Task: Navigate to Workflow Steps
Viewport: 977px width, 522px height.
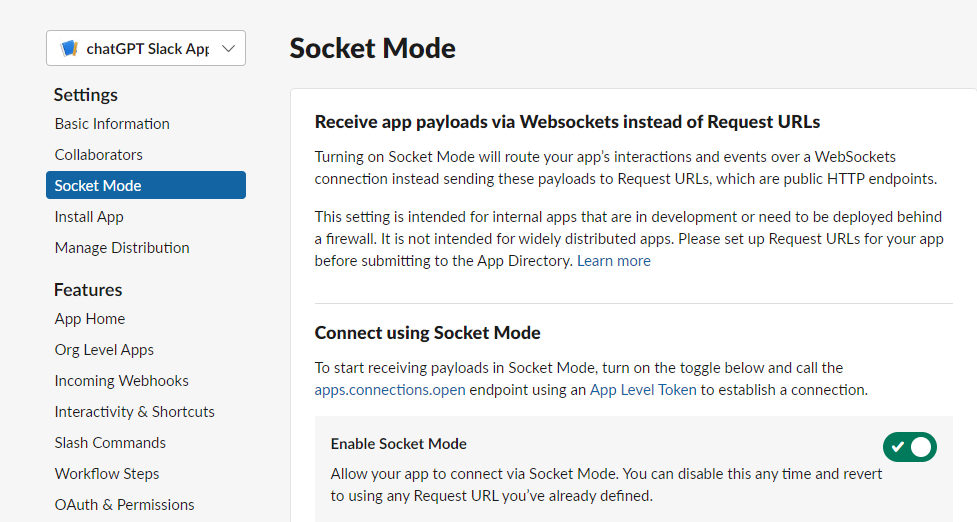Action: tap(107, 474)
